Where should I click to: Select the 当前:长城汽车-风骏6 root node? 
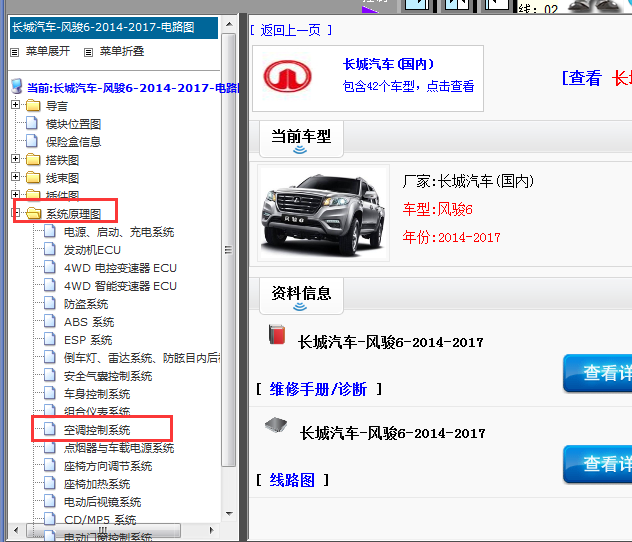pos(133,88)
